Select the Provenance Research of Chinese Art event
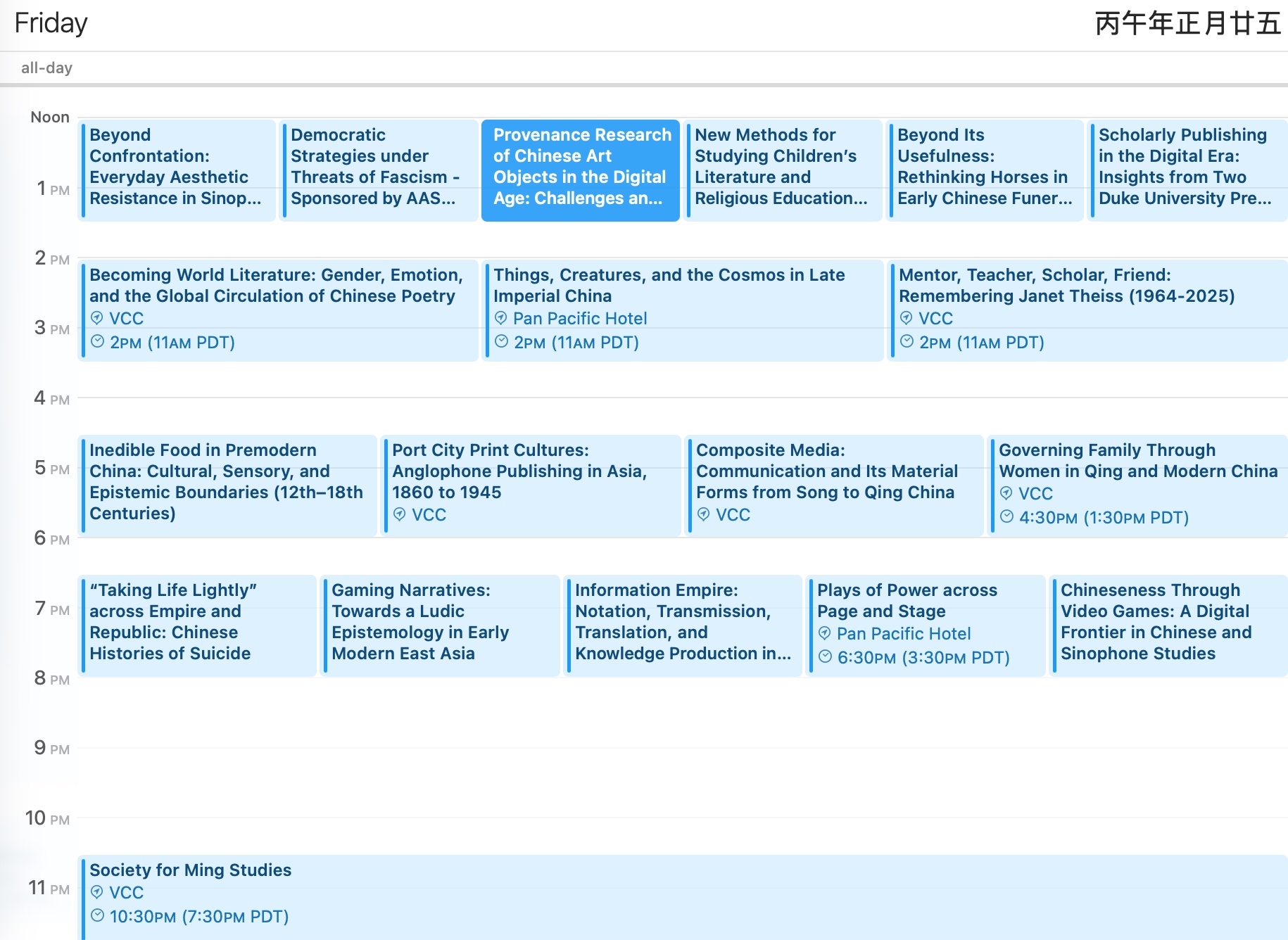The height and width of the screenshot is (940, 1288). [x=581, y=169]
